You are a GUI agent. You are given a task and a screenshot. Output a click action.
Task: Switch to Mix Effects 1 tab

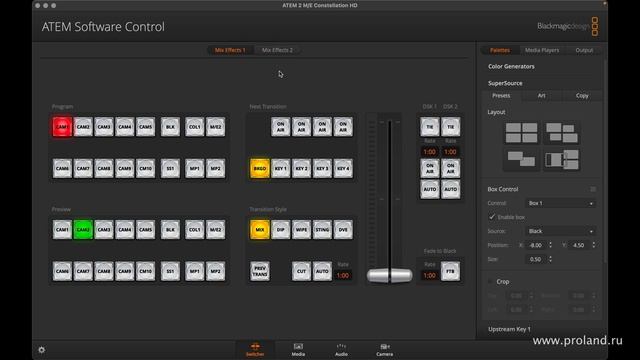(x=230, y=50)
